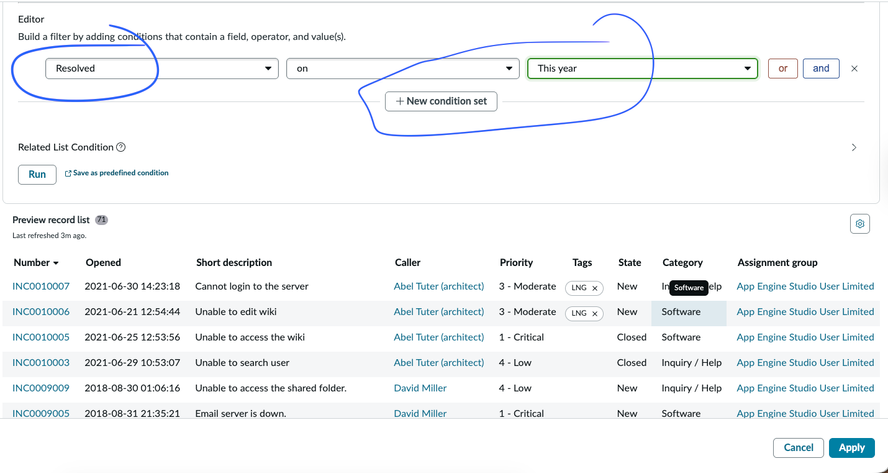Screen dimensions: 888x473
Task: Click Save as predefined condition link
Action: pos(117,173)
